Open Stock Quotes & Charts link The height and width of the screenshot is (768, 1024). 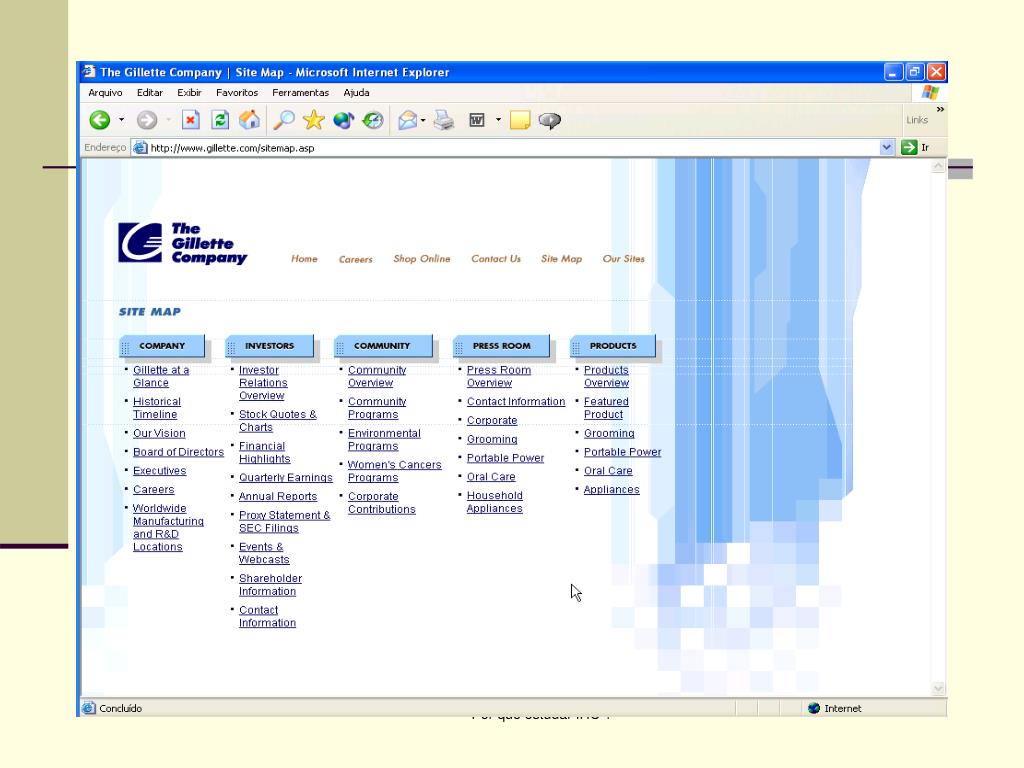tap(278, 421)
